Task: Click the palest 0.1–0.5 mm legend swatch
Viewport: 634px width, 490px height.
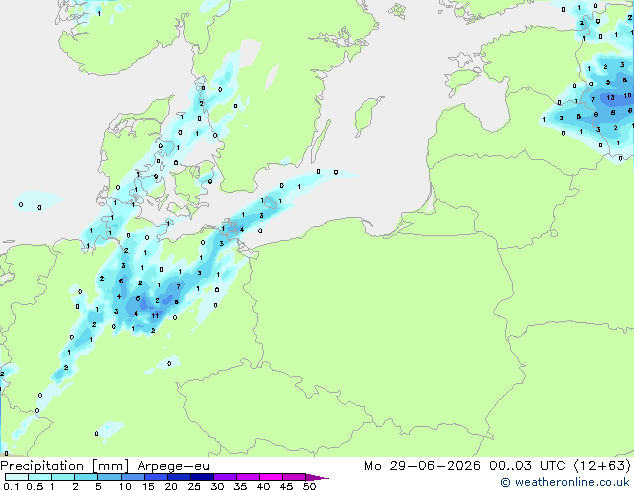Action: tap(17, 477)
